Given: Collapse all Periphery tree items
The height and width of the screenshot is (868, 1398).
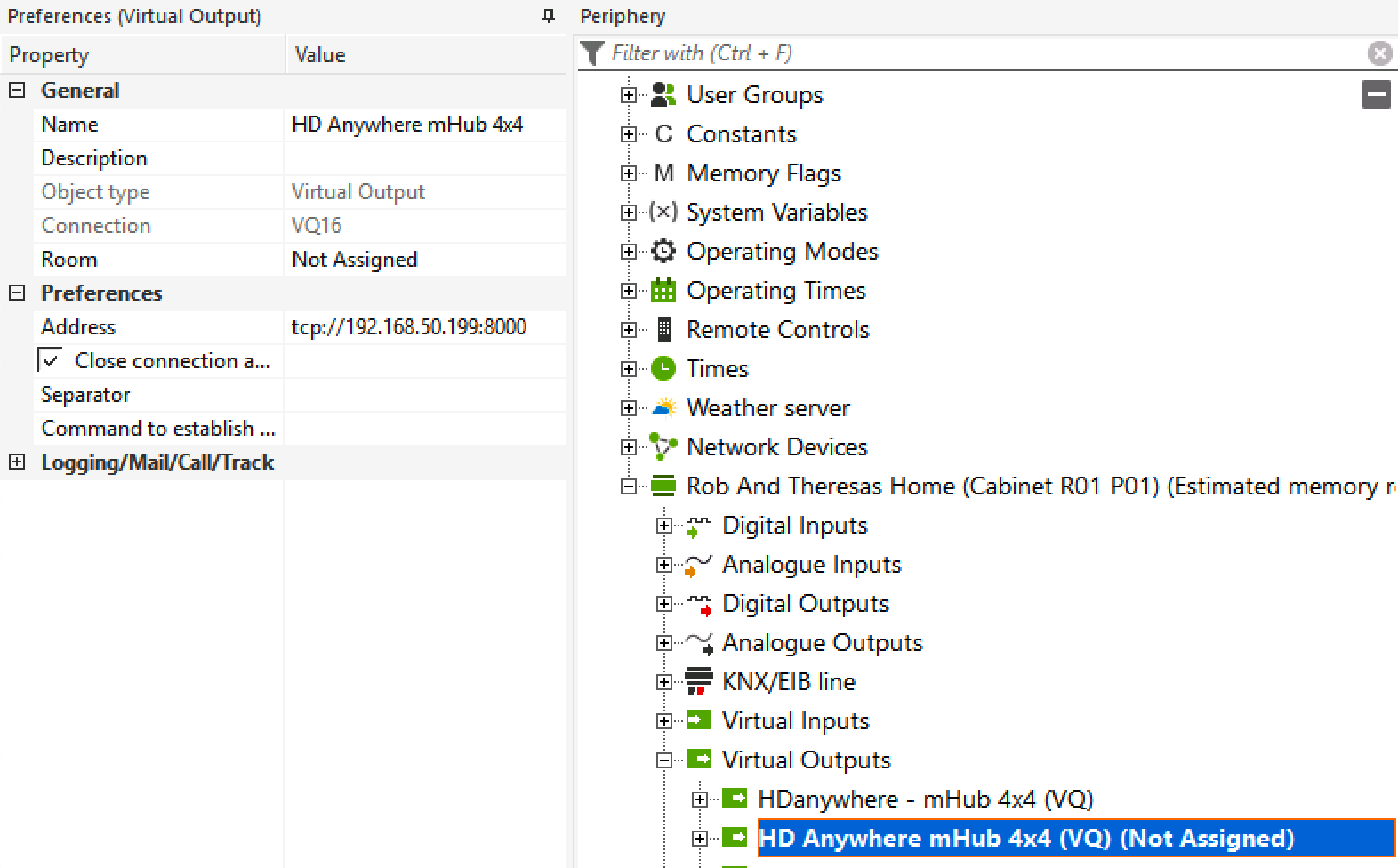Looking at the screenshot, I should [x=1376, y=94].
